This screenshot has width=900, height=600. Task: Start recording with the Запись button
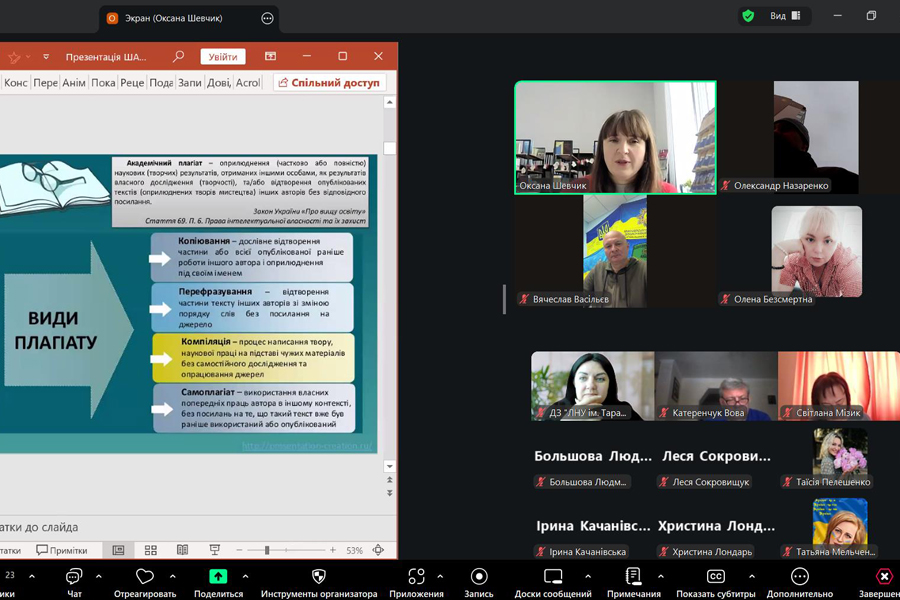tap(479, 576)
